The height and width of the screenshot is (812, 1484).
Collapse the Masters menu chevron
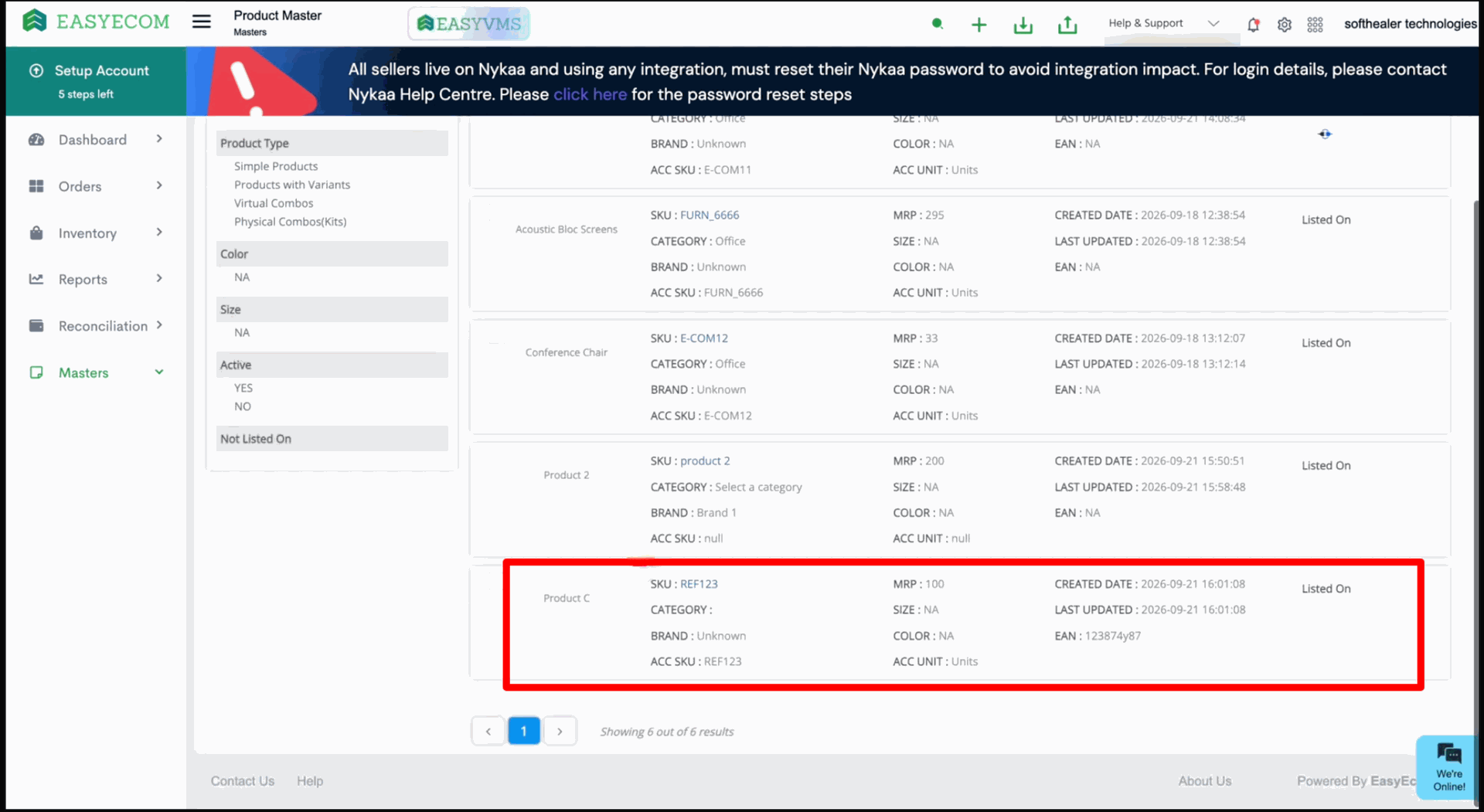(x=159, y=372)
